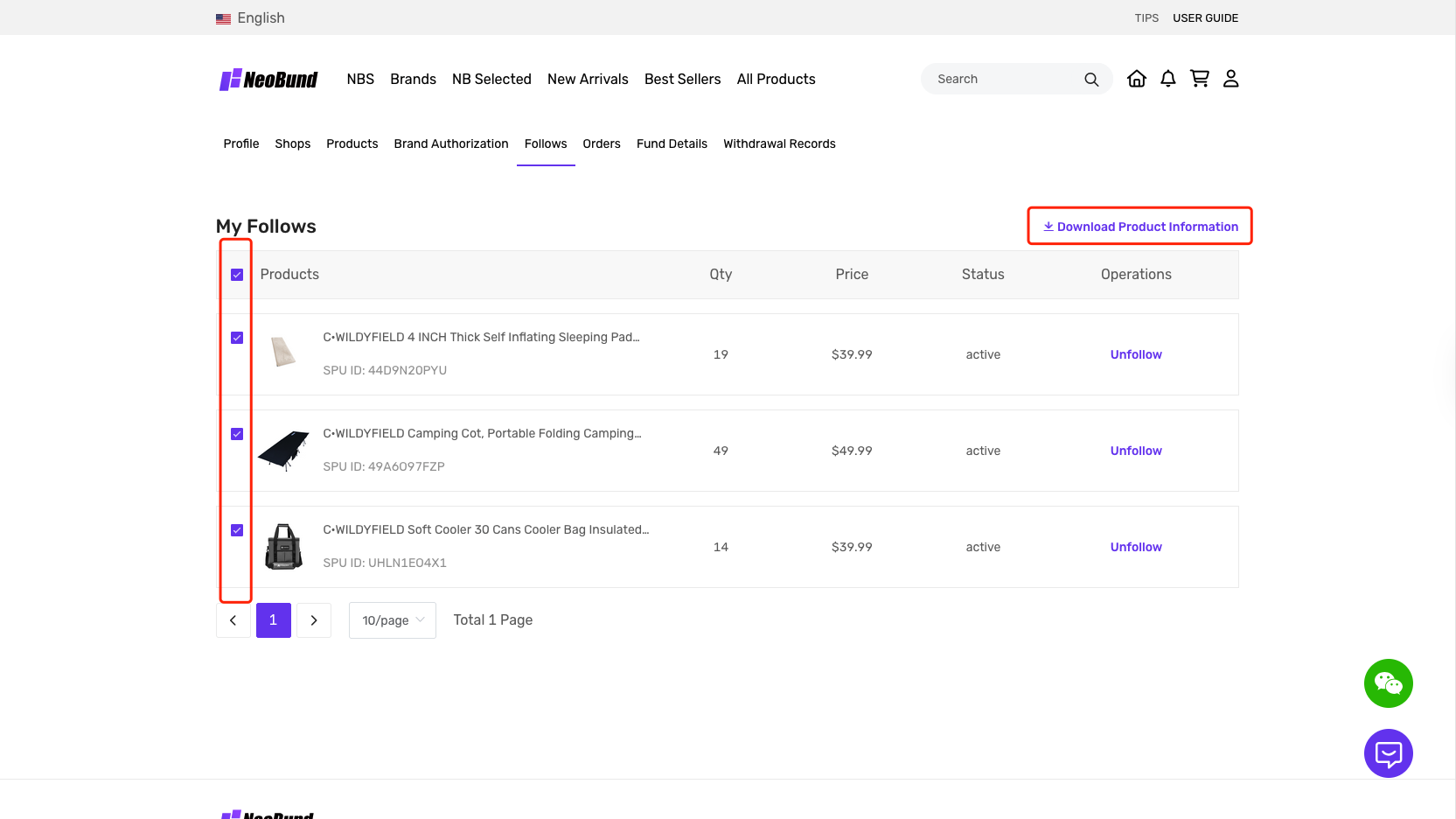Unfollow the Camping Cot product

tap(1136, 451)
